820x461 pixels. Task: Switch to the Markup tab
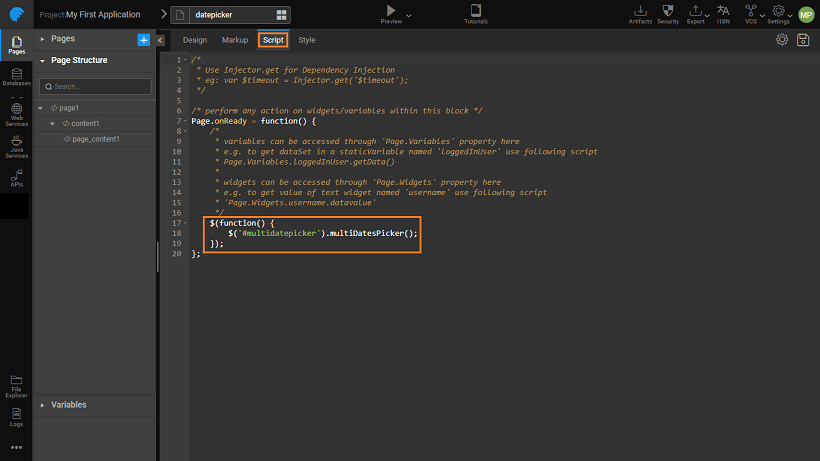point(235,40)
